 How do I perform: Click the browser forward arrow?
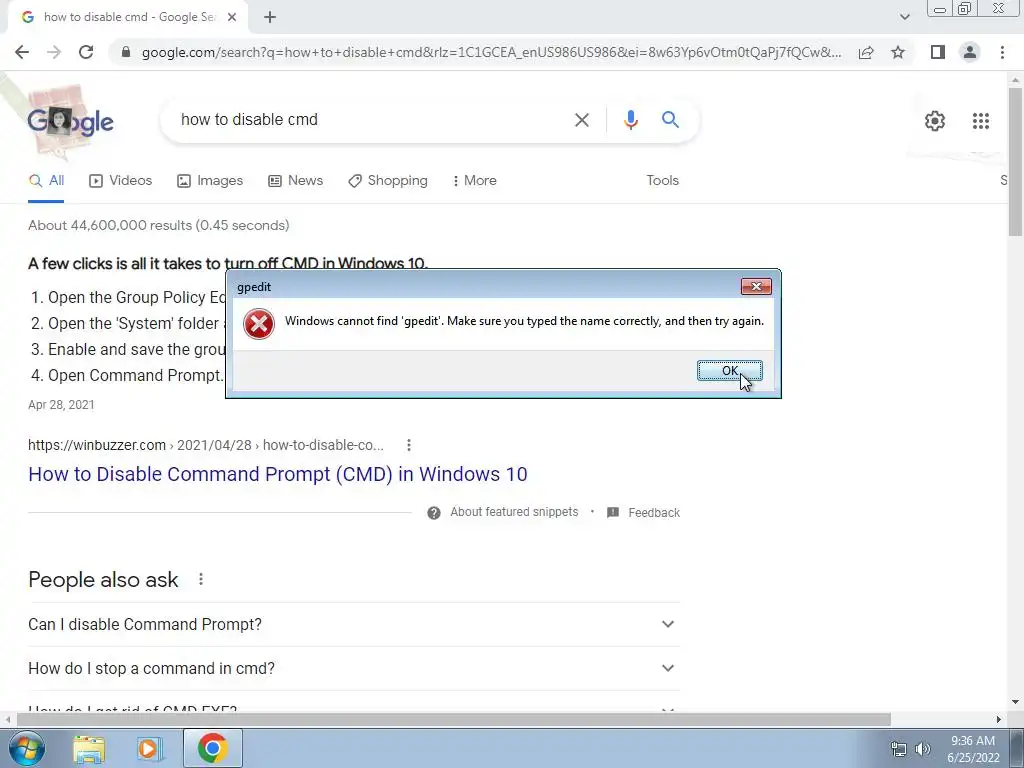click(x=54, y=52)
